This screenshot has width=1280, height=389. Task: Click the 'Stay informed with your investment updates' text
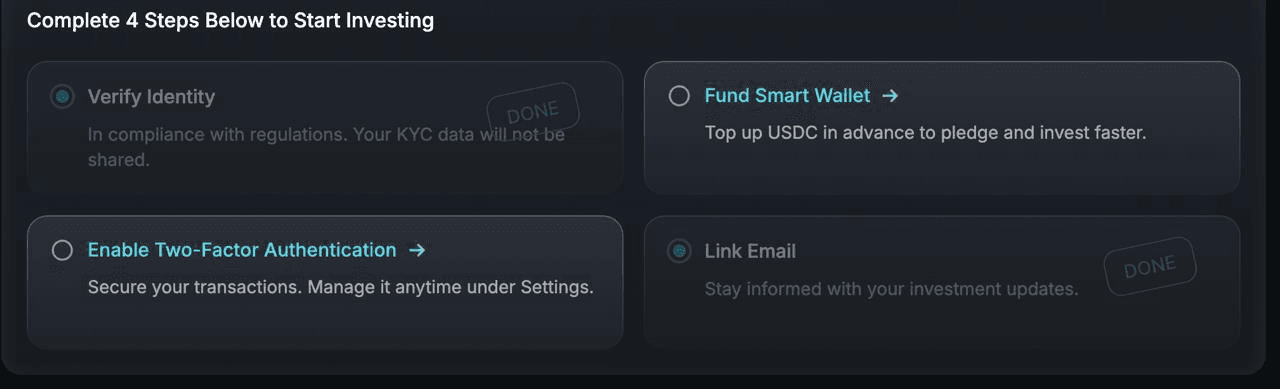click(891, 290)
